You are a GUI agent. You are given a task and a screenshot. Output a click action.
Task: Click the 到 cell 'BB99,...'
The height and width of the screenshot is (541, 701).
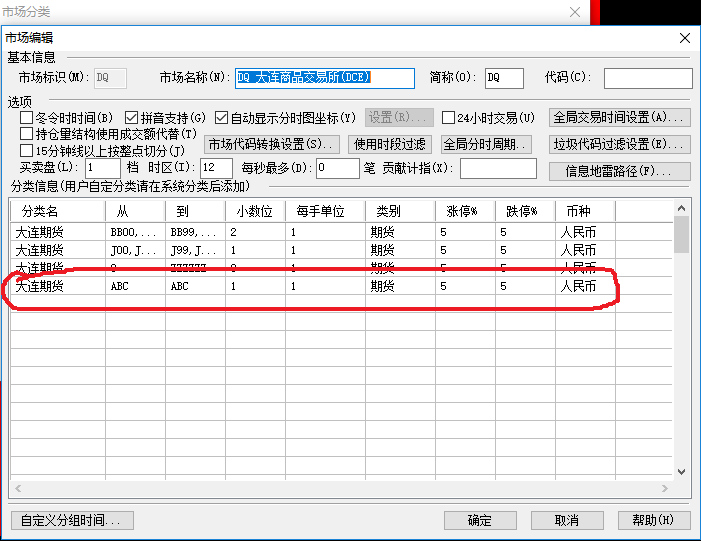tap(195, 232)
